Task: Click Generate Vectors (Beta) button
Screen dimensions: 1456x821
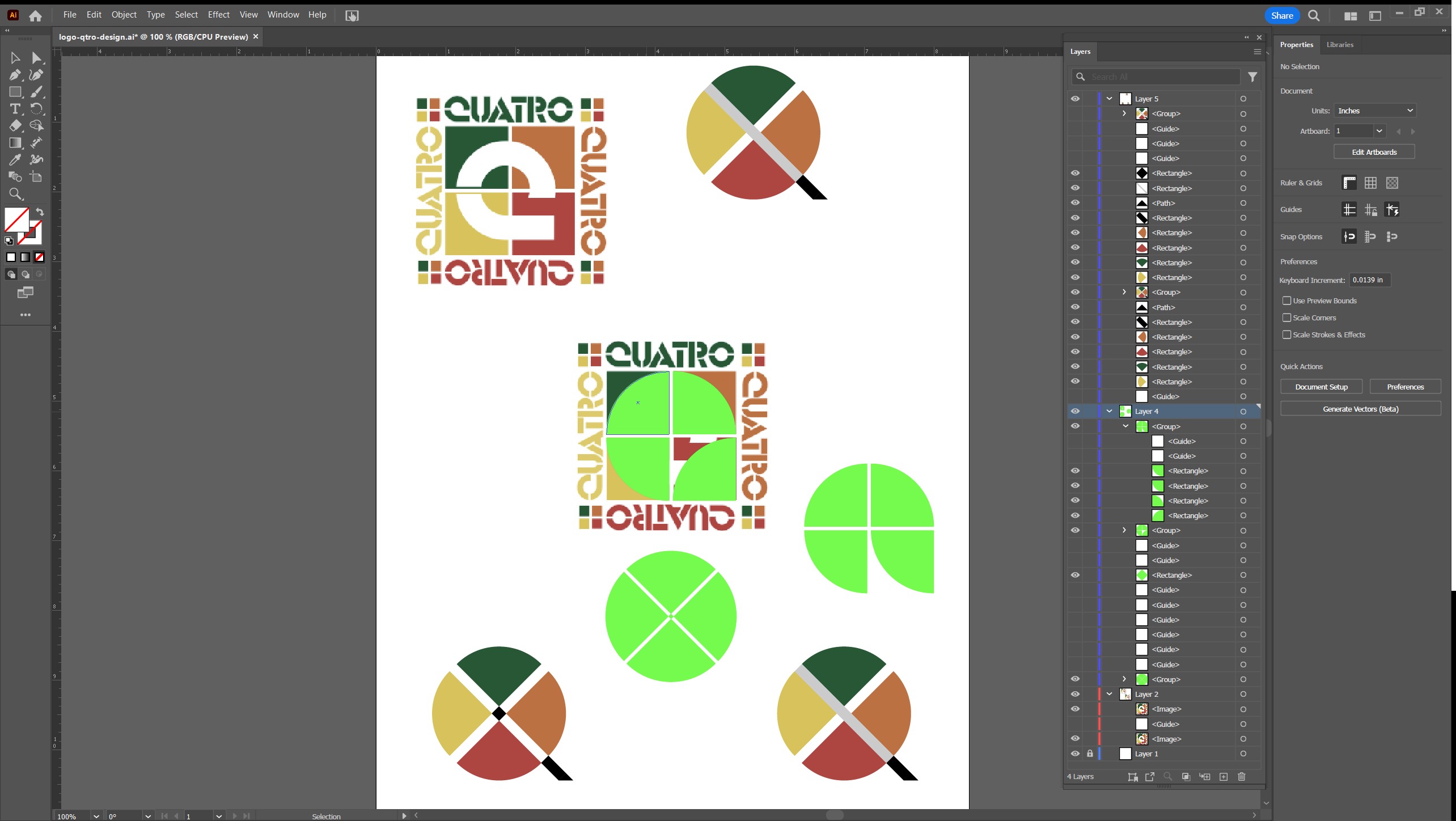Action: click(1360, 409)
